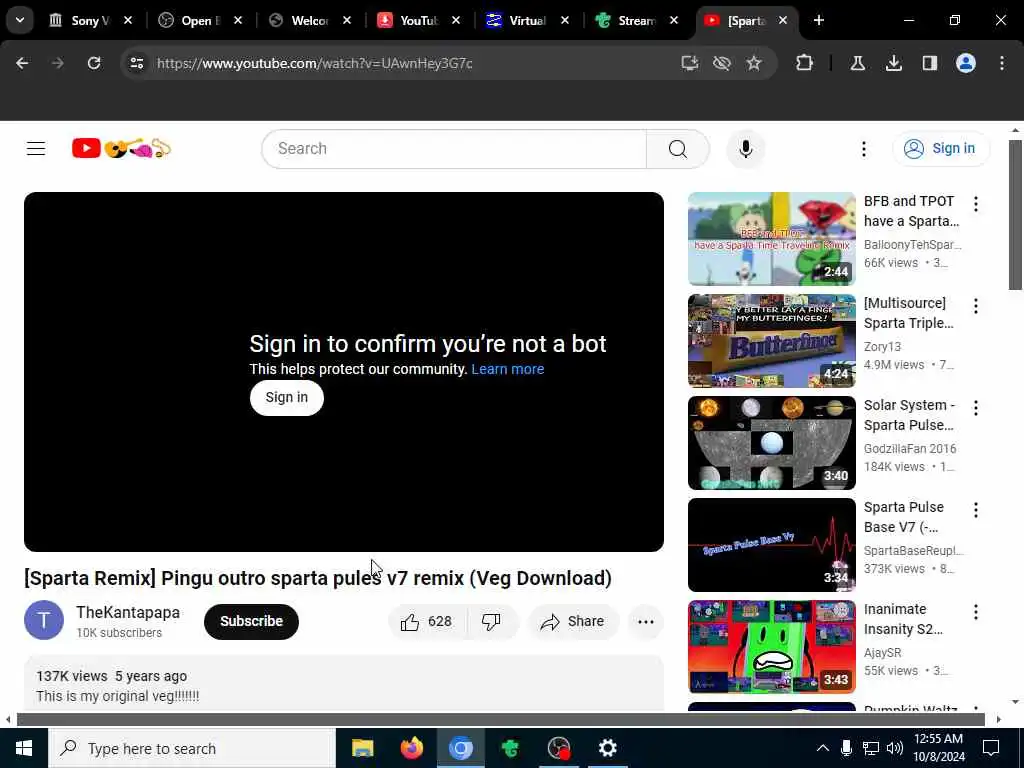
Task: Switch to the Welcome tab
Action: (x=309, y=20)
